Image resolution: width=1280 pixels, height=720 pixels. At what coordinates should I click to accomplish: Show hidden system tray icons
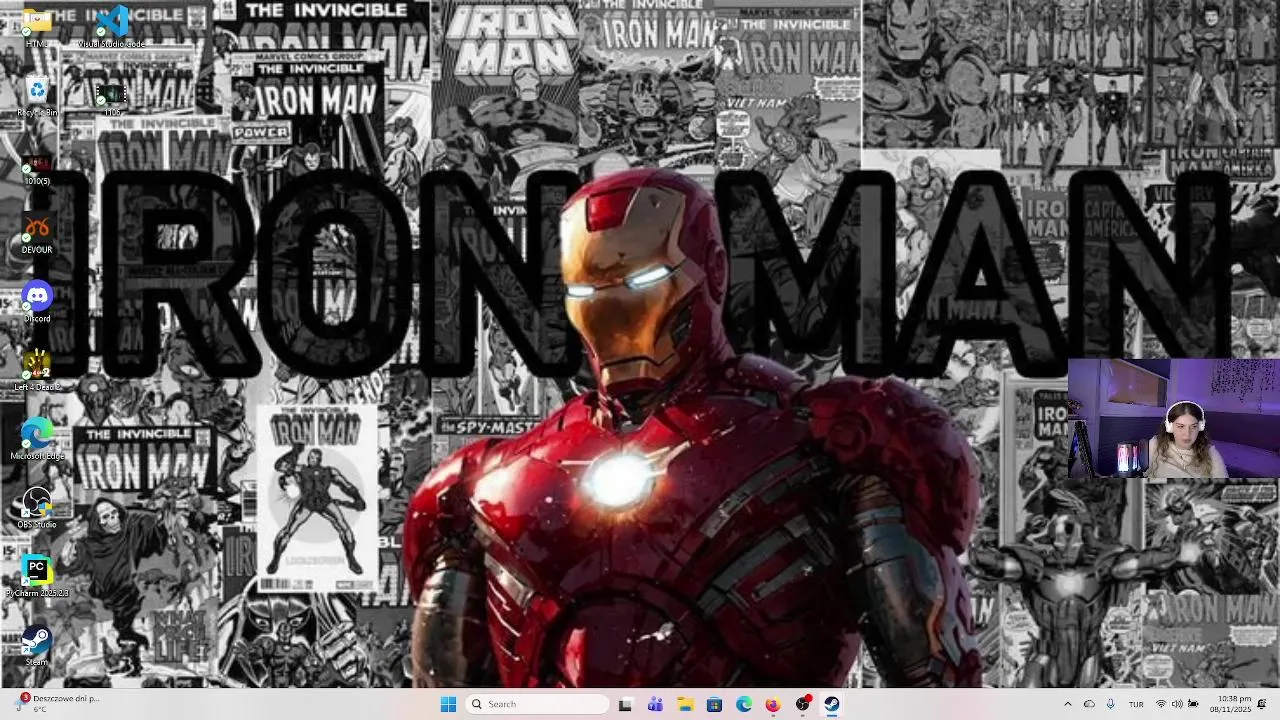1067,704
